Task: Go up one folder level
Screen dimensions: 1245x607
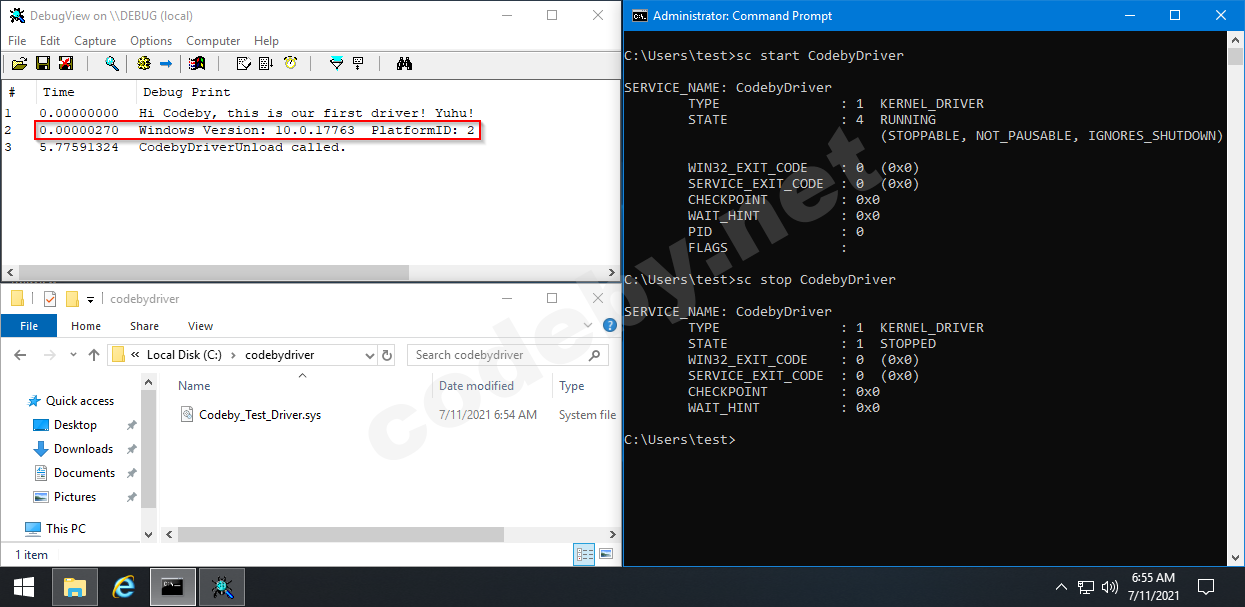Action: (94, 355)
